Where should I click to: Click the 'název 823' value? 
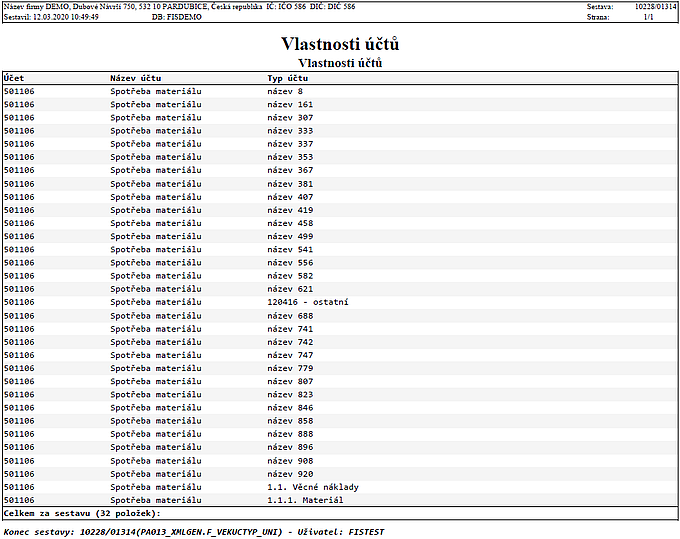[x=290, y=395]
